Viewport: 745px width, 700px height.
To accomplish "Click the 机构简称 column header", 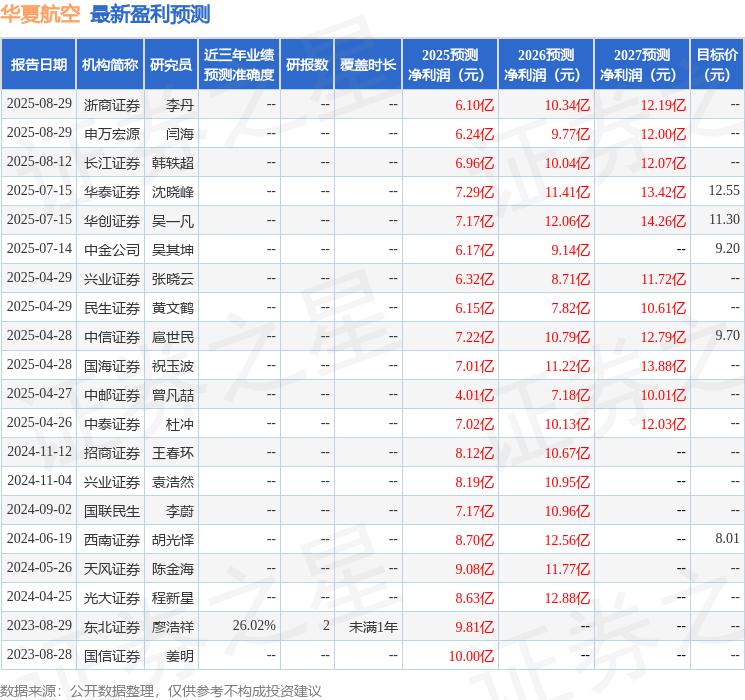I will (x=110, y=65).
